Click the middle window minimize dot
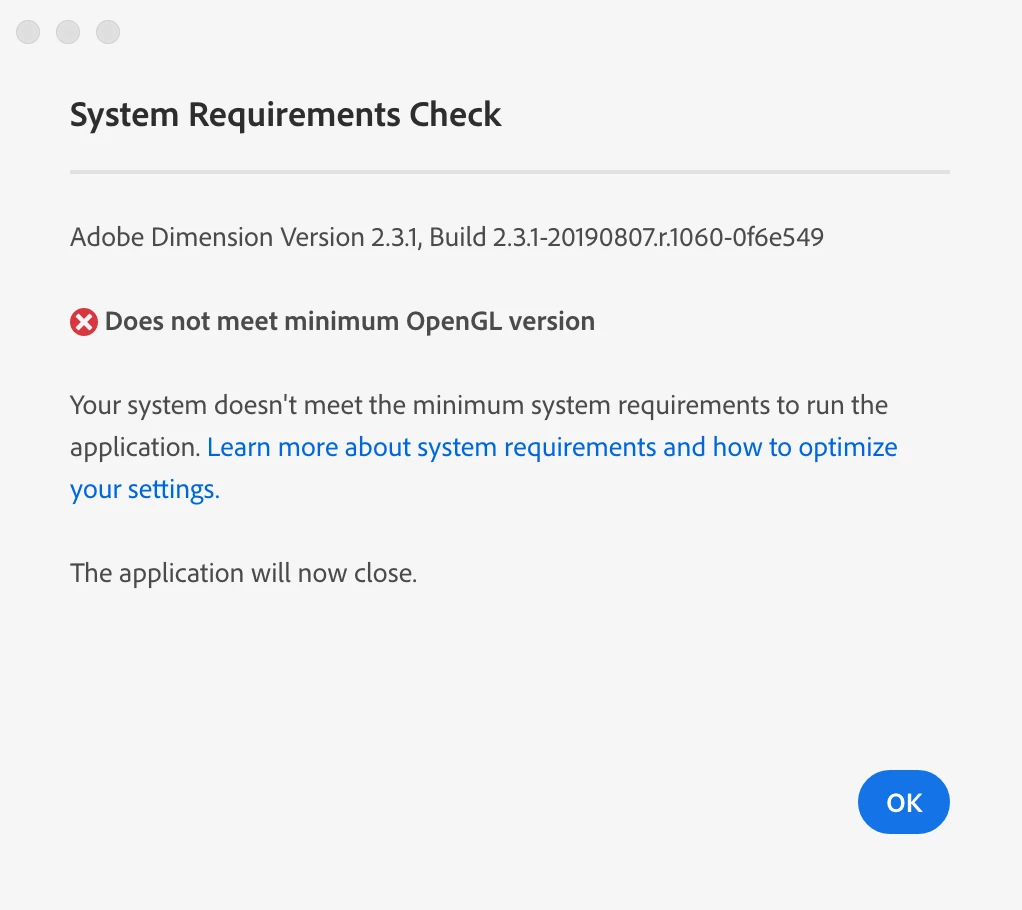 coord(68,32)
